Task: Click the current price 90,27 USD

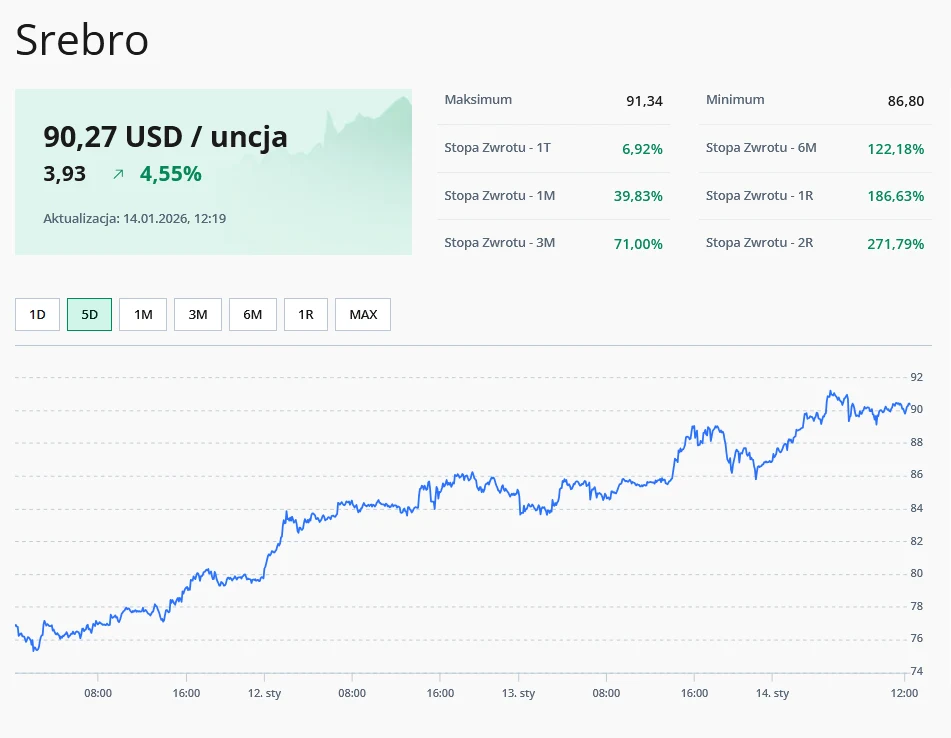Action: (163, 137)
